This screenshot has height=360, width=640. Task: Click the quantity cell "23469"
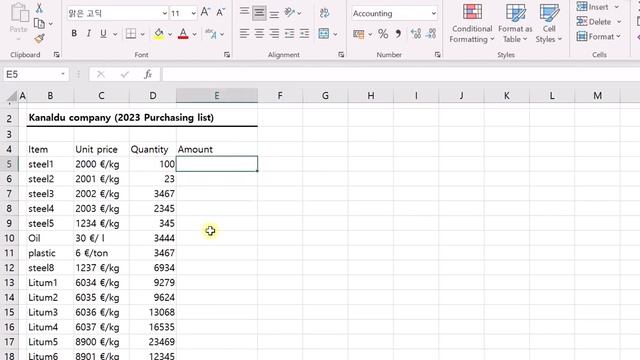coord(153,342)
